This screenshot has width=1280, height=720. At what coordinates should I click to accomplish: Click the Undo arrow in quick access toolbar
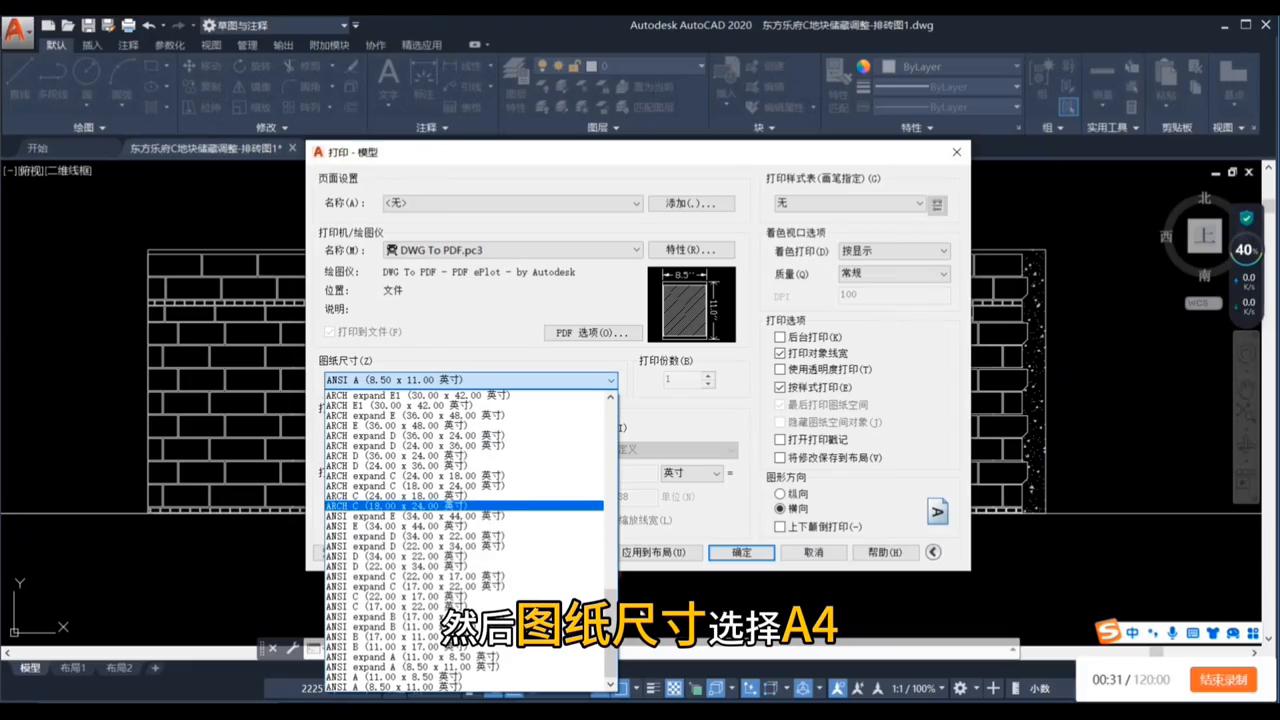click(x=149, y=25)
